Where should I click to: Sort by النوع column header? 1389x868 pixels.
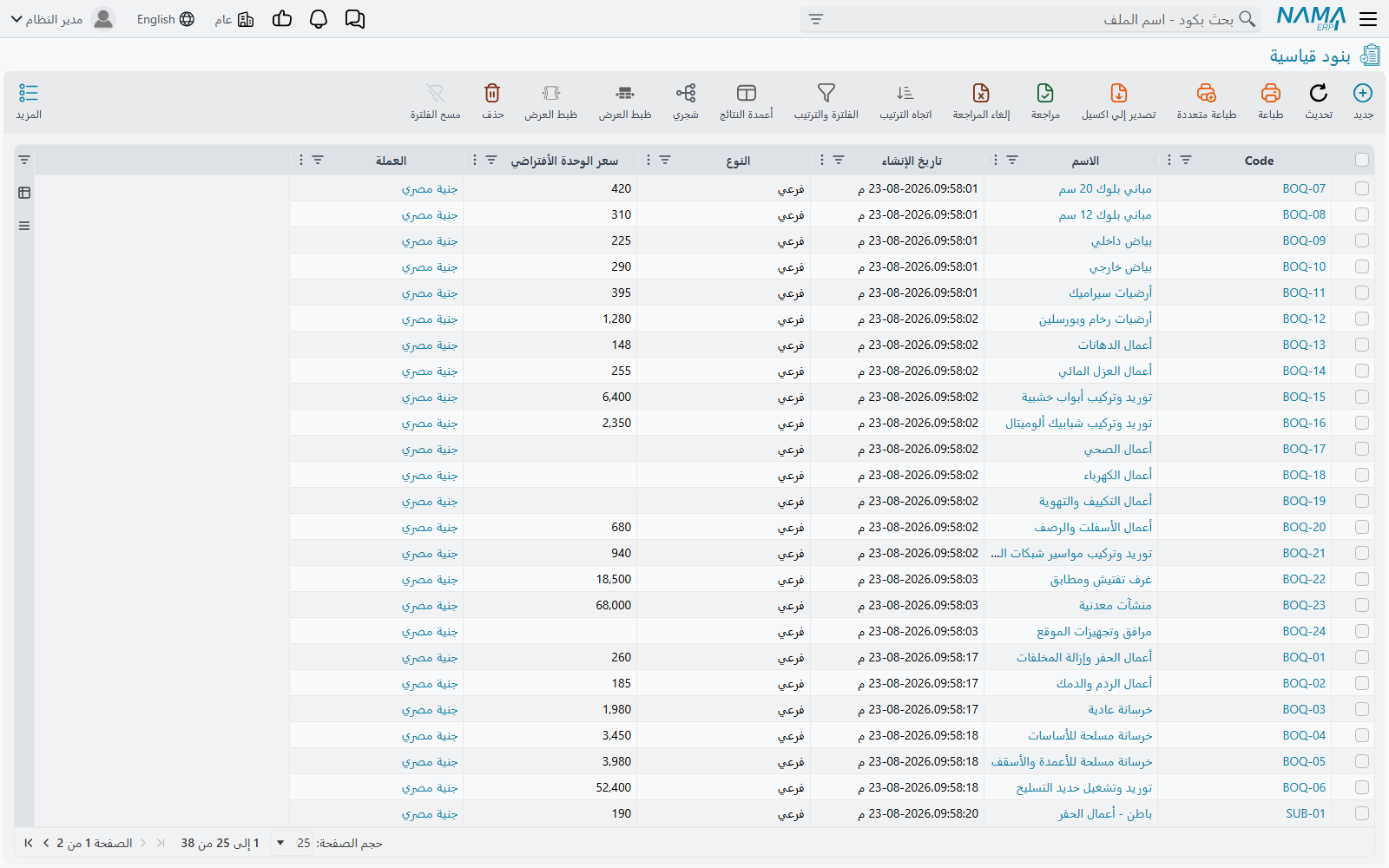[738, 161]
